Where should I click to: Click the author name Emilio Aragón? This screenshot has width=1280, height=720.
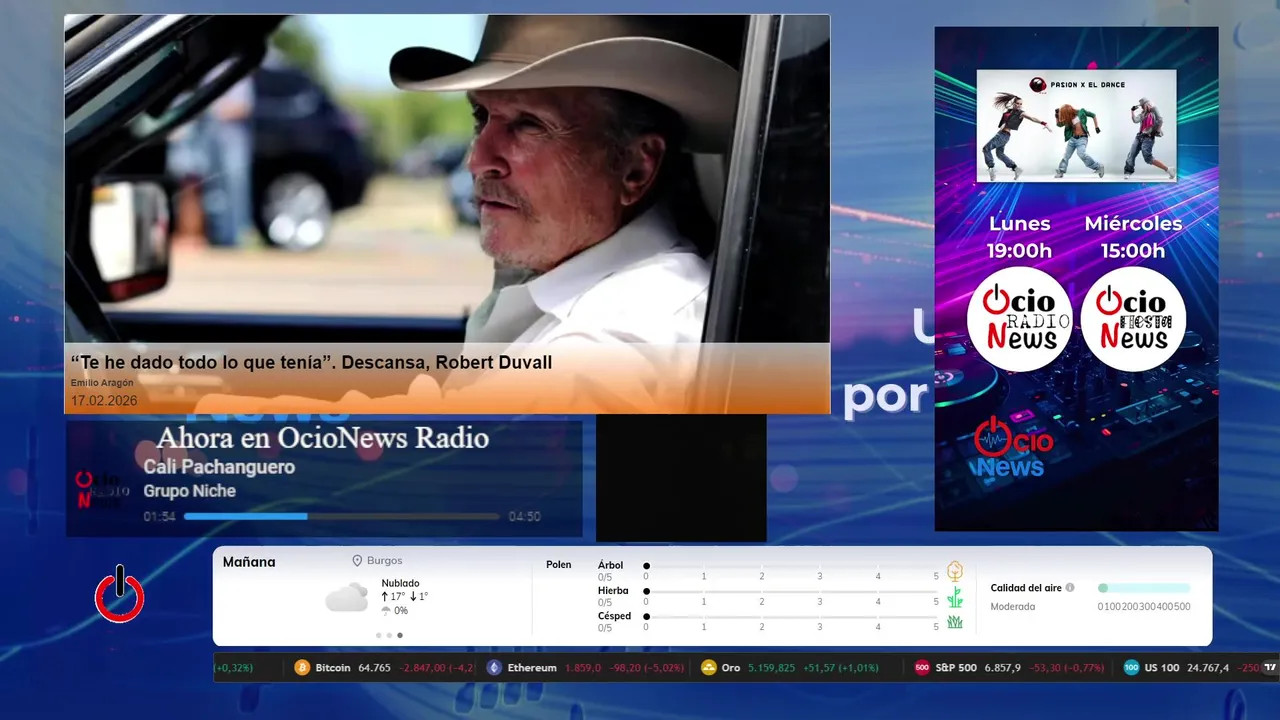click(x=102, y=383)
